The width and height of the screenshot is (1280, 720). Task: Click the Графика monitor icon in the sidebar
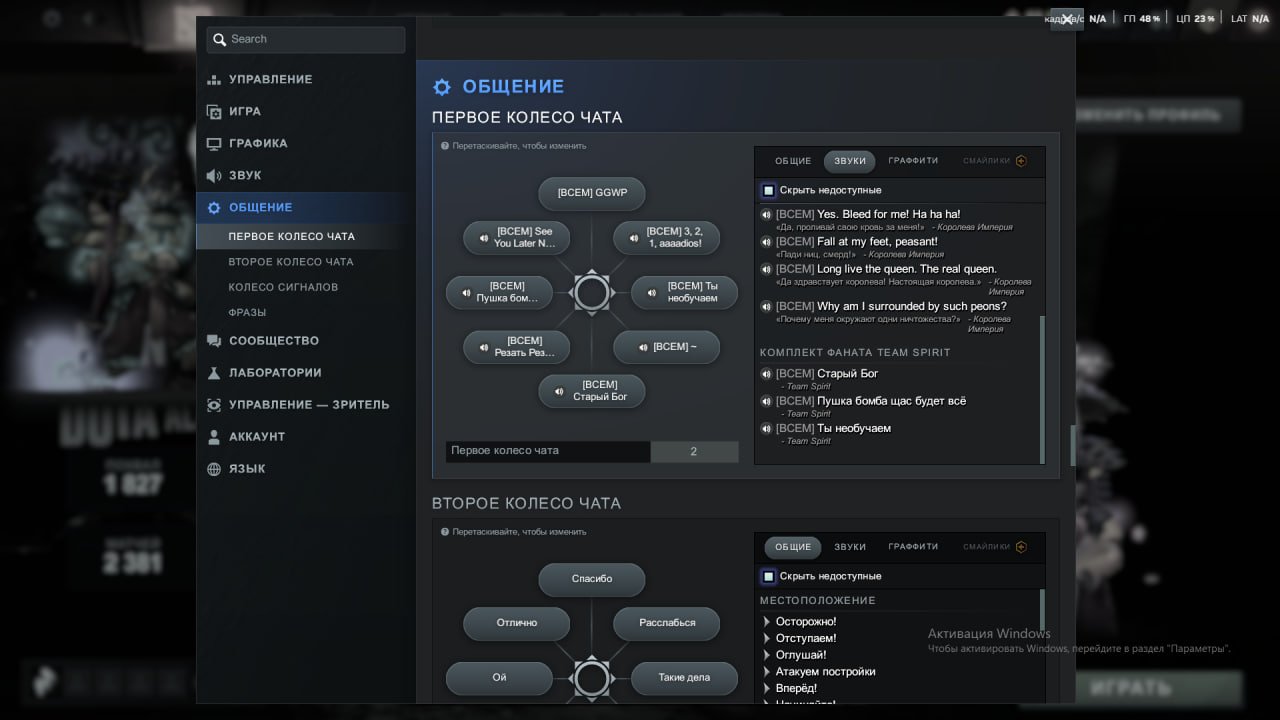click(x=213, y=143)
